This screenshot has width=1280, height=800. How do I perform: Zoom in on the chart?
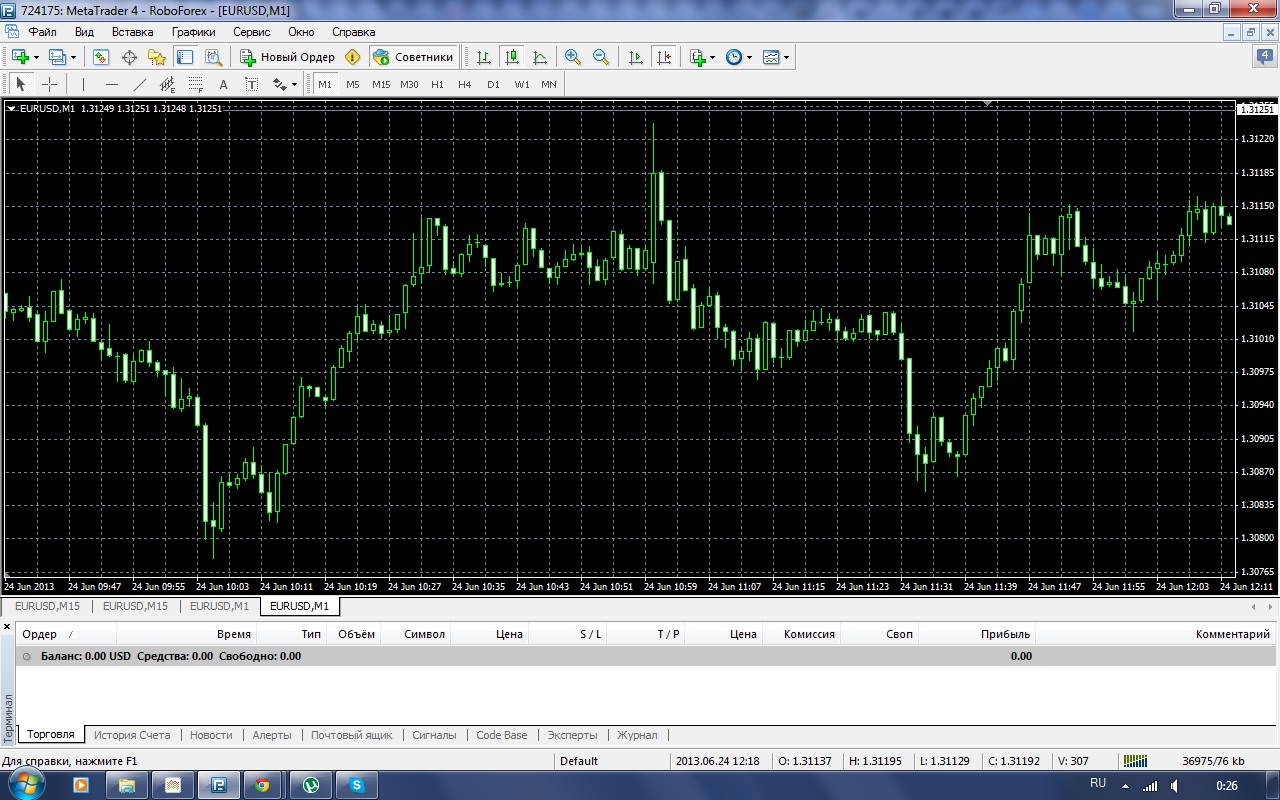pos(573,57)
